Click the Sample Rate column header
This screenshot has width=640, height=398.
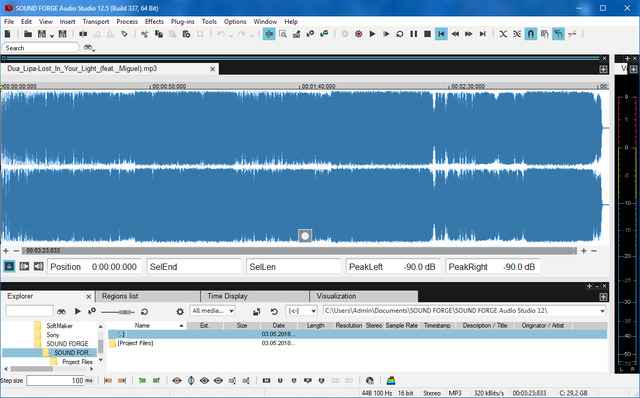tap(402, 326)
